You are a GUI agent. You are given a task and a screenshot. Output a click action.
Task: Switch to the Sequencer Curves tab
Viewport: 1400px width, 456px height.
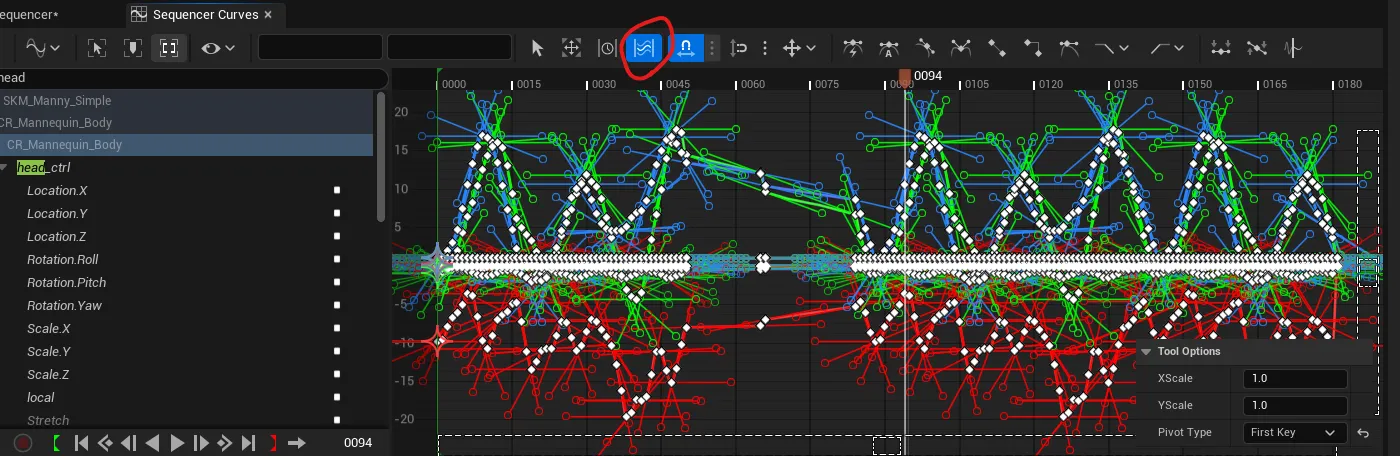coord(205,15)
